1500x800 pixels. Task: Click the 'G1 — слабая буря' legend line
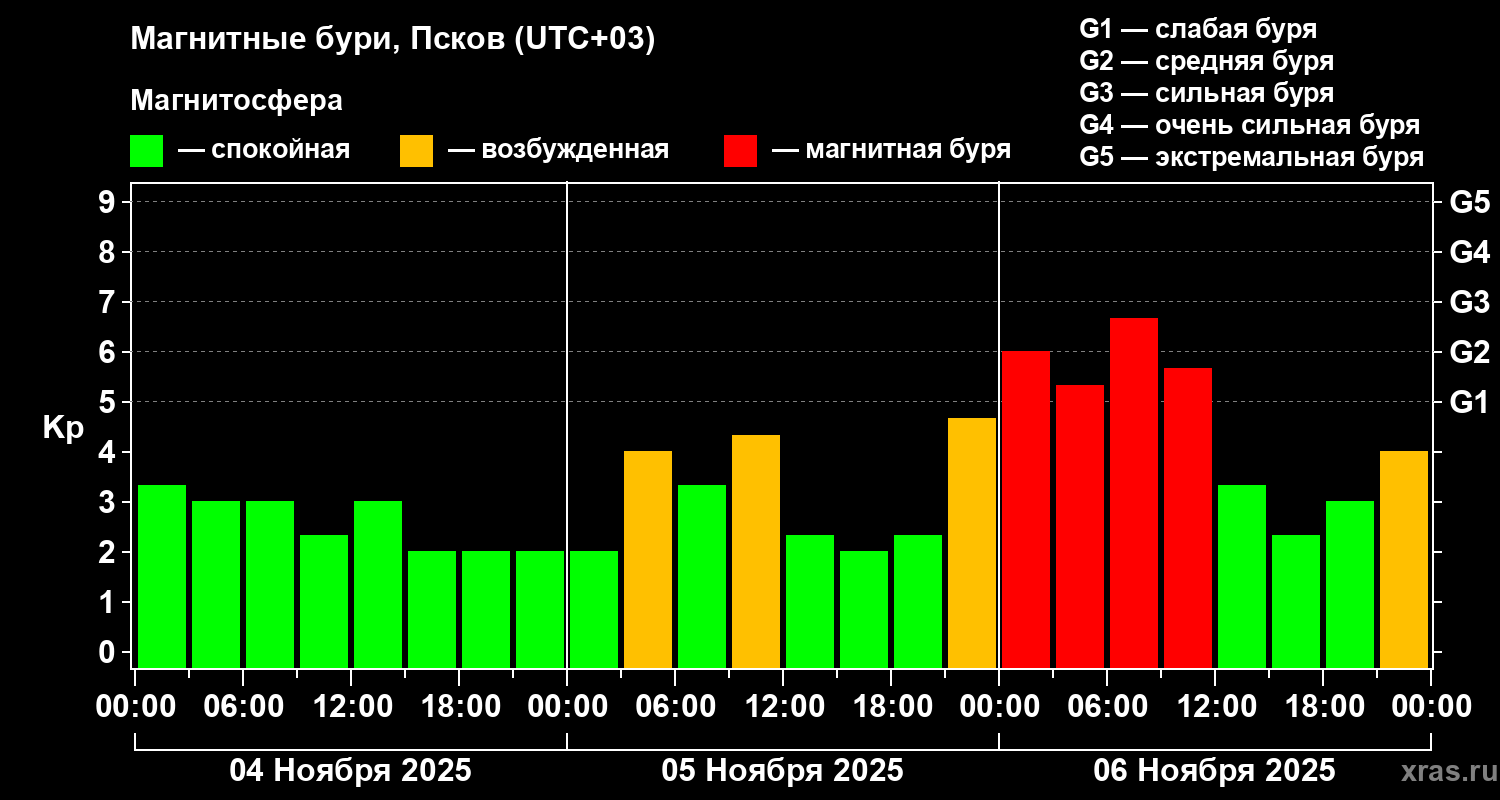[x=1198, y=29]
